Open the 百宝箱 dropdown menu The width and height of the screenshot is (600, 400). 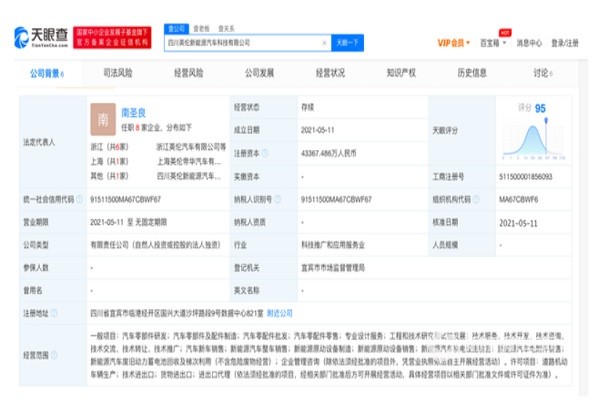[x=493, y=43]
